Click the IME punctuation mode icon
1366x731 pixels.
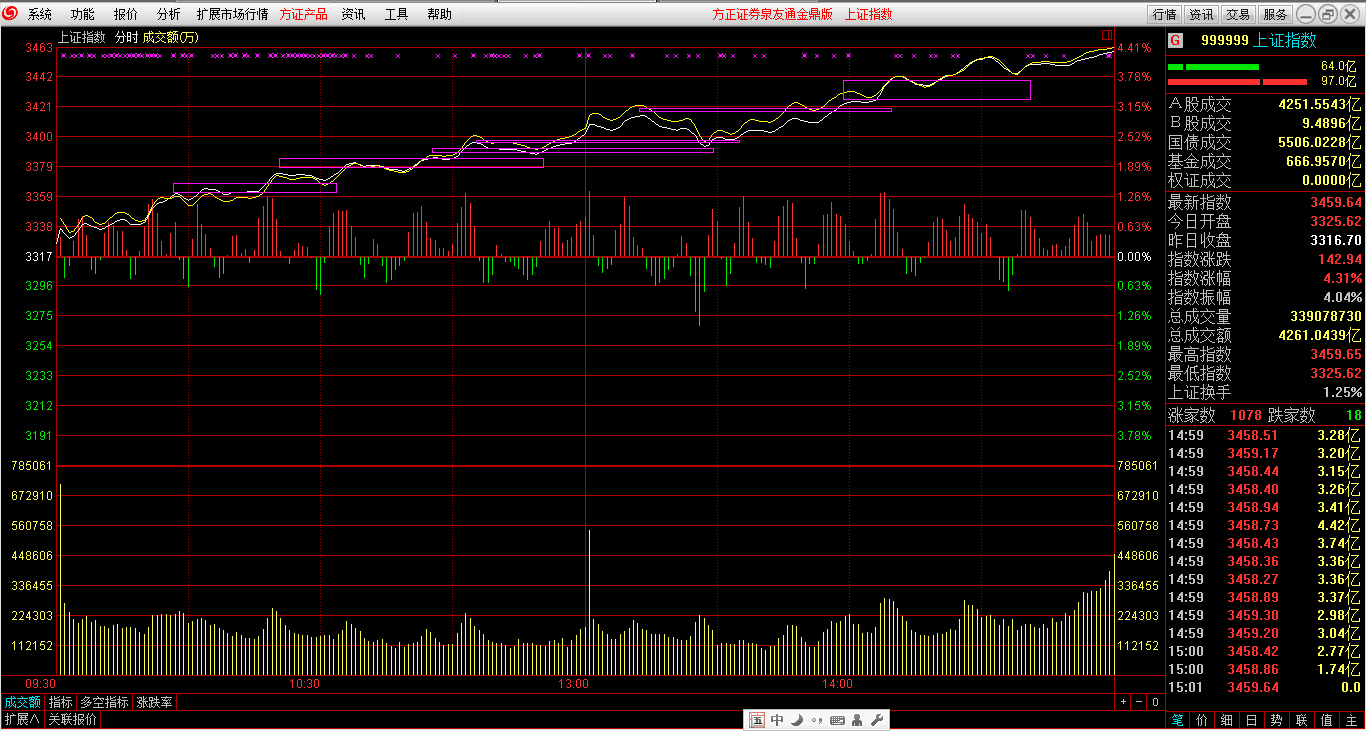click(x=817, y=720)
